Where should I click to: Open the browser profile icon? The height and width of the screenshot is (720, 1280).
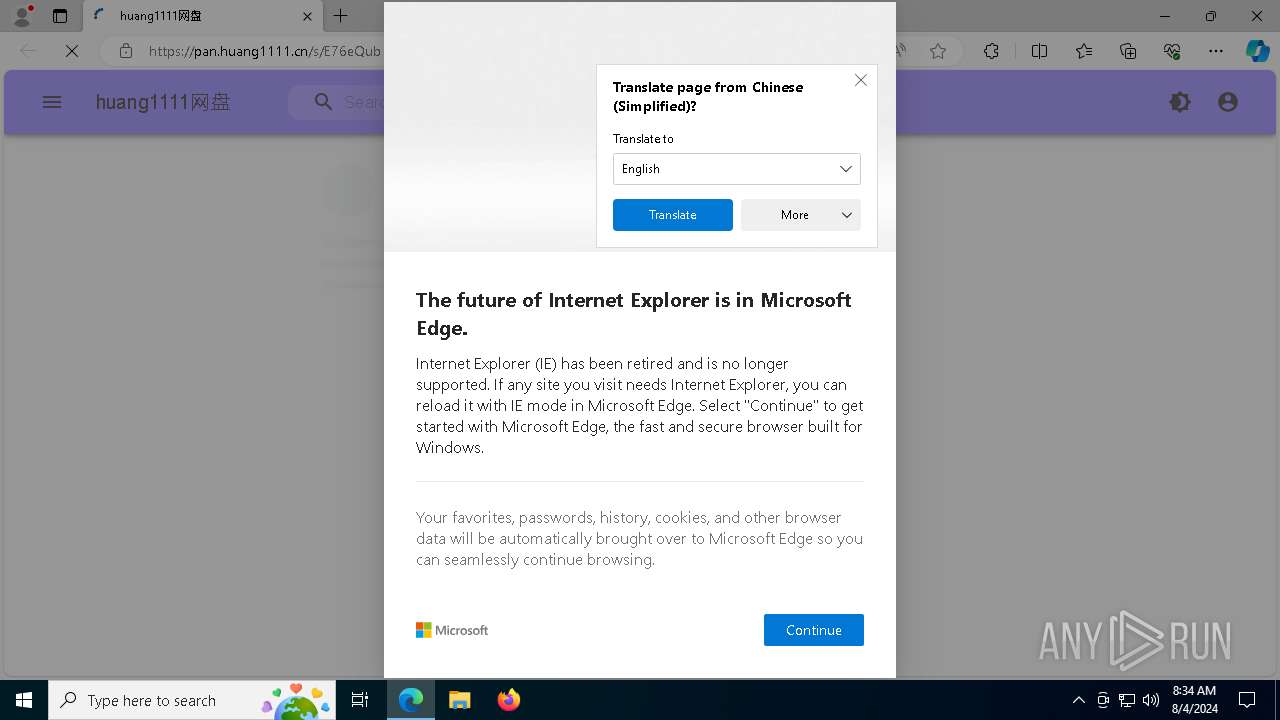pos(22,16)
